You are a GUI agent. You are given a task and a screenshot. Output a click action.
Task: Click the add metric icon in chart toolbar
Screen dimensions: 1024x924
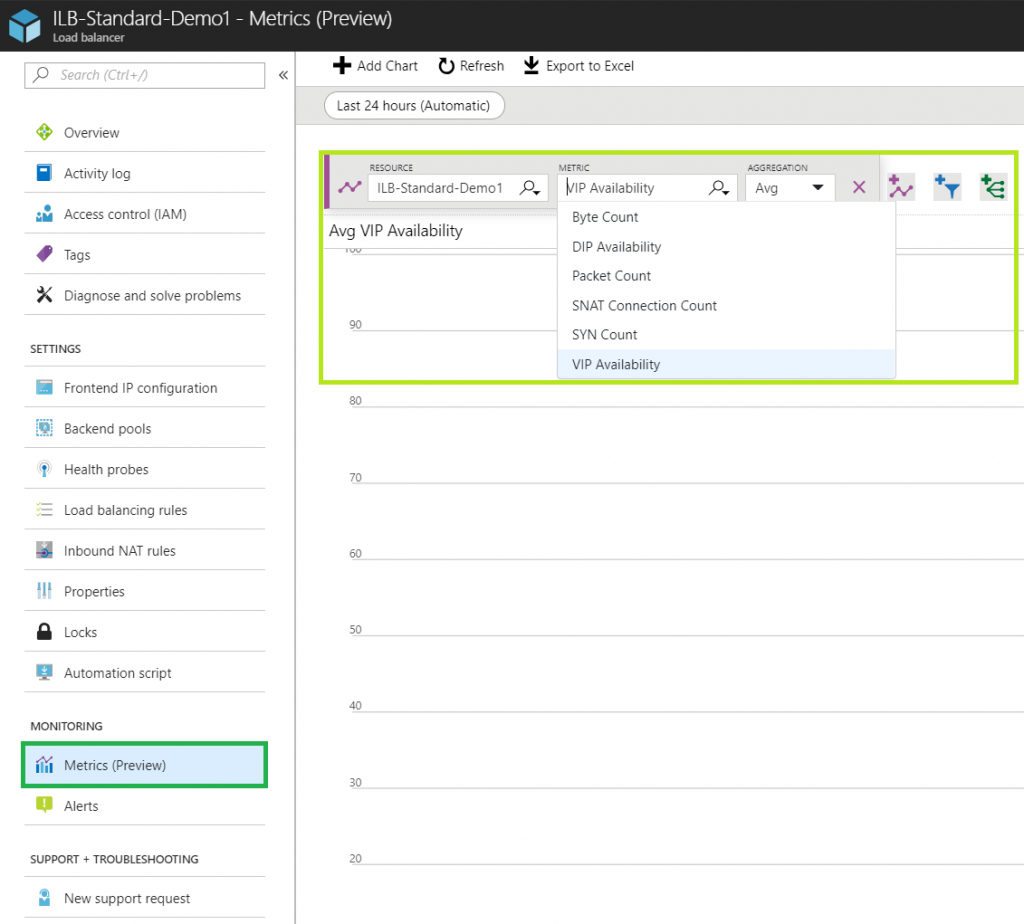[901, 187]
